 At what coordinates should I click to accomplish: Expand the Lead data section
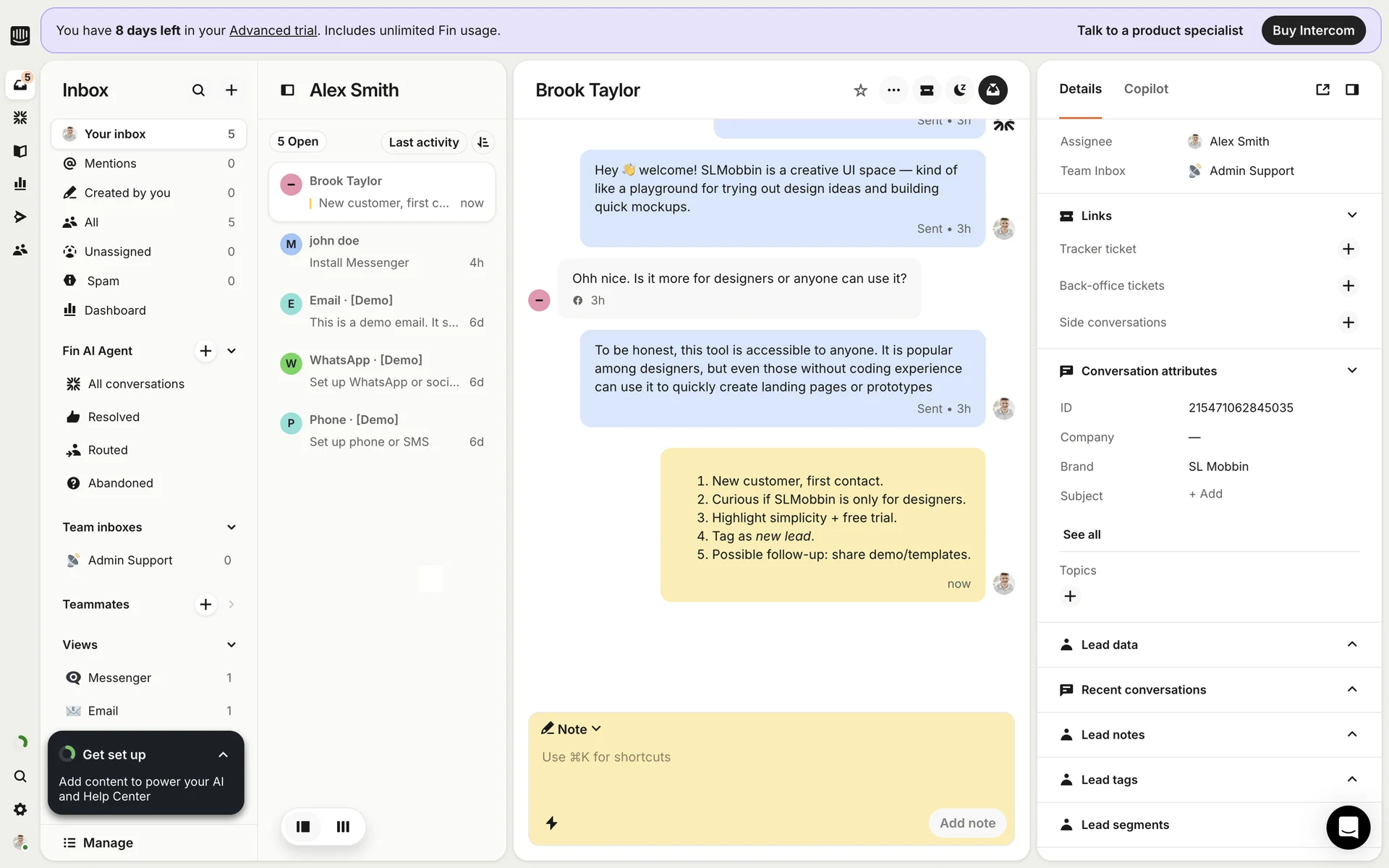tap(1351, 644)
